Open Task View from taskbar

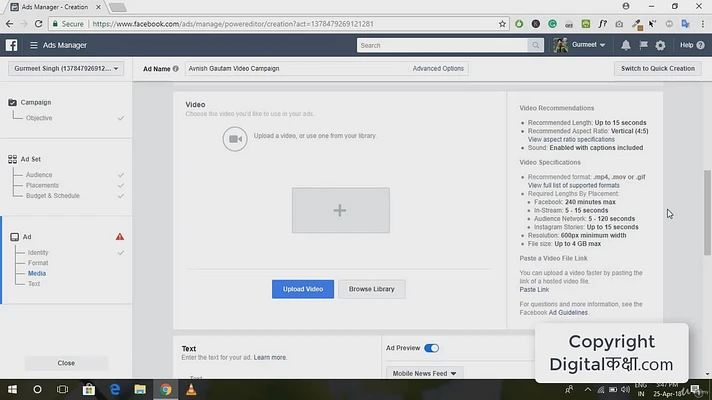63,390
